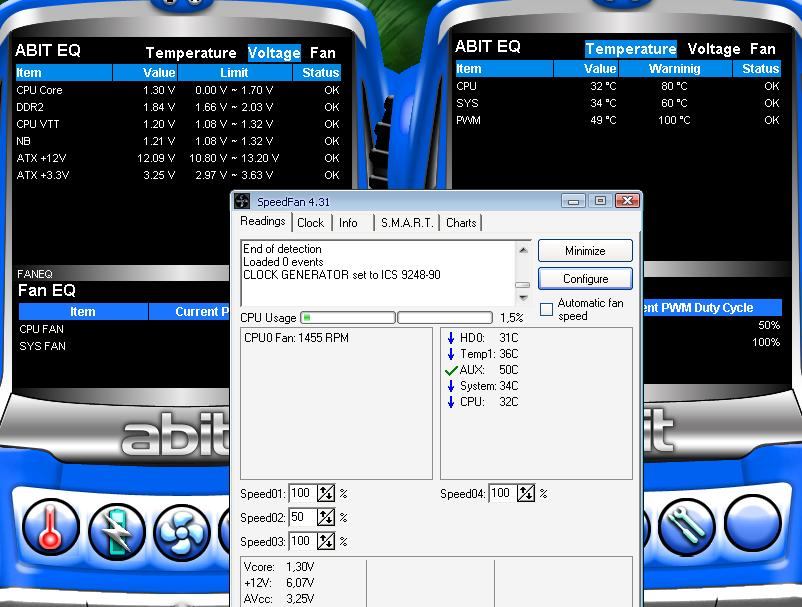This screenshot has width=802, height=607.
Task: Click the AUX green checkmark icon
Action: (x=451, y=370)
